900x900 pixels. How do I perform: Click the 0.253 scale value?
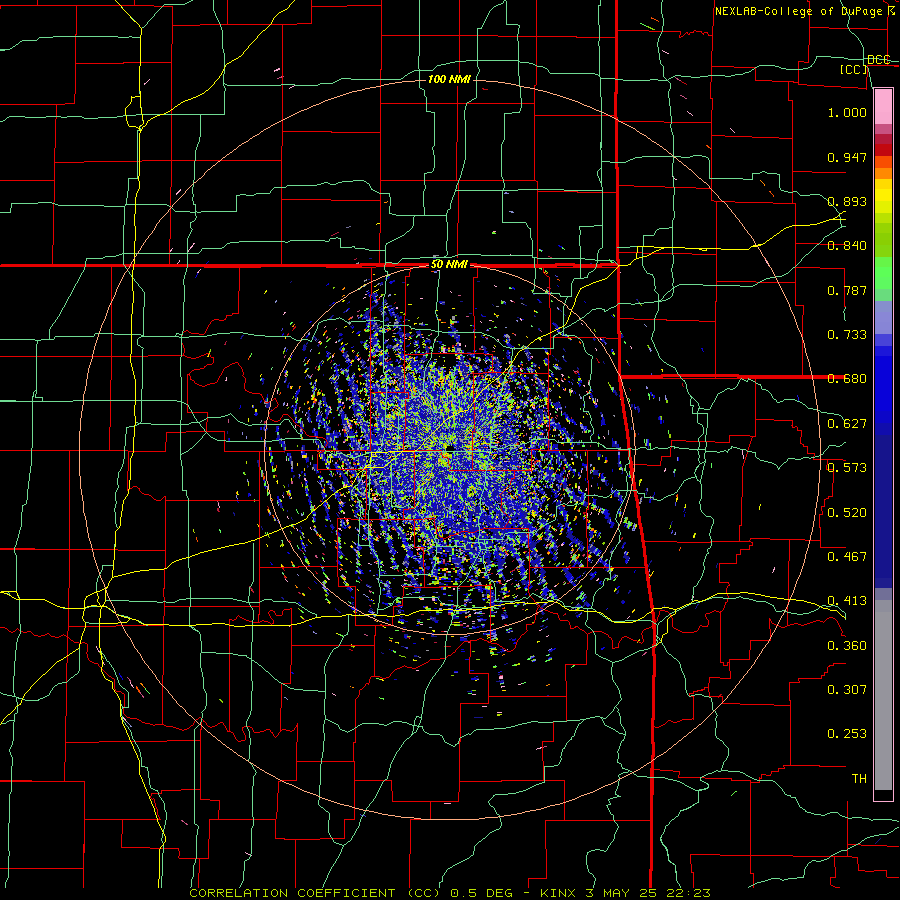pyautogui.click(x=847, y=734)
